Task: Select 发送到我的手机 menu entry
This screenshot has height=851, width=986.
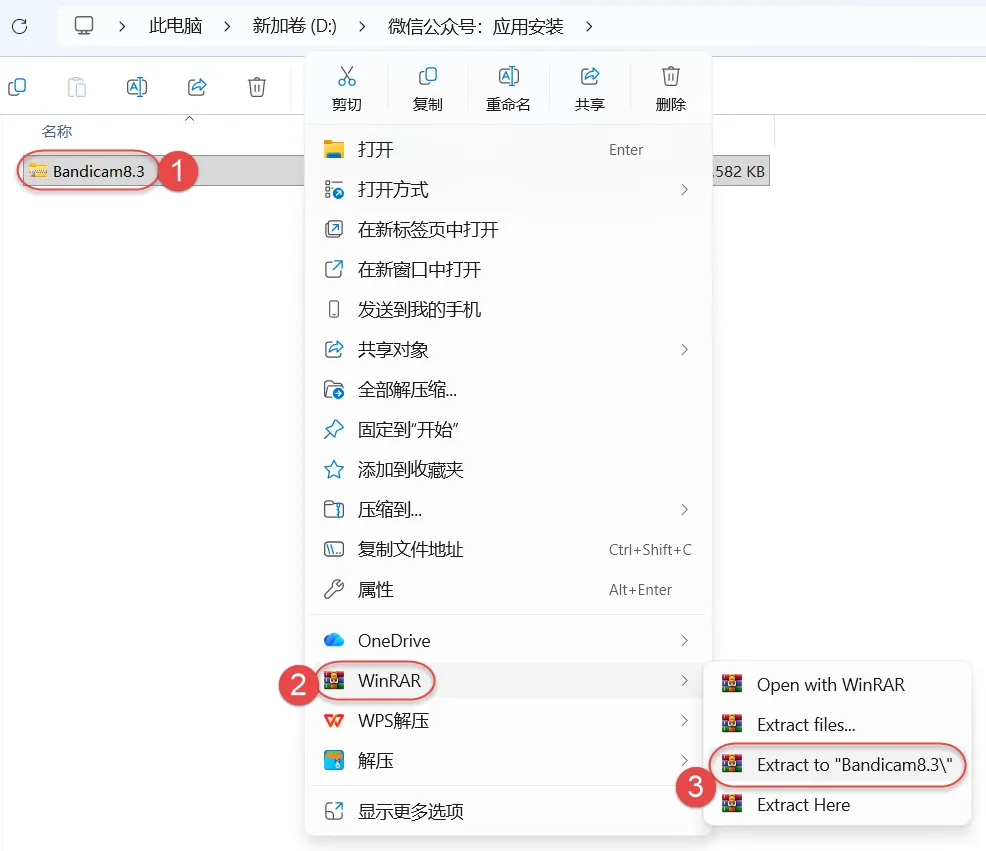Action: point(508,309)
